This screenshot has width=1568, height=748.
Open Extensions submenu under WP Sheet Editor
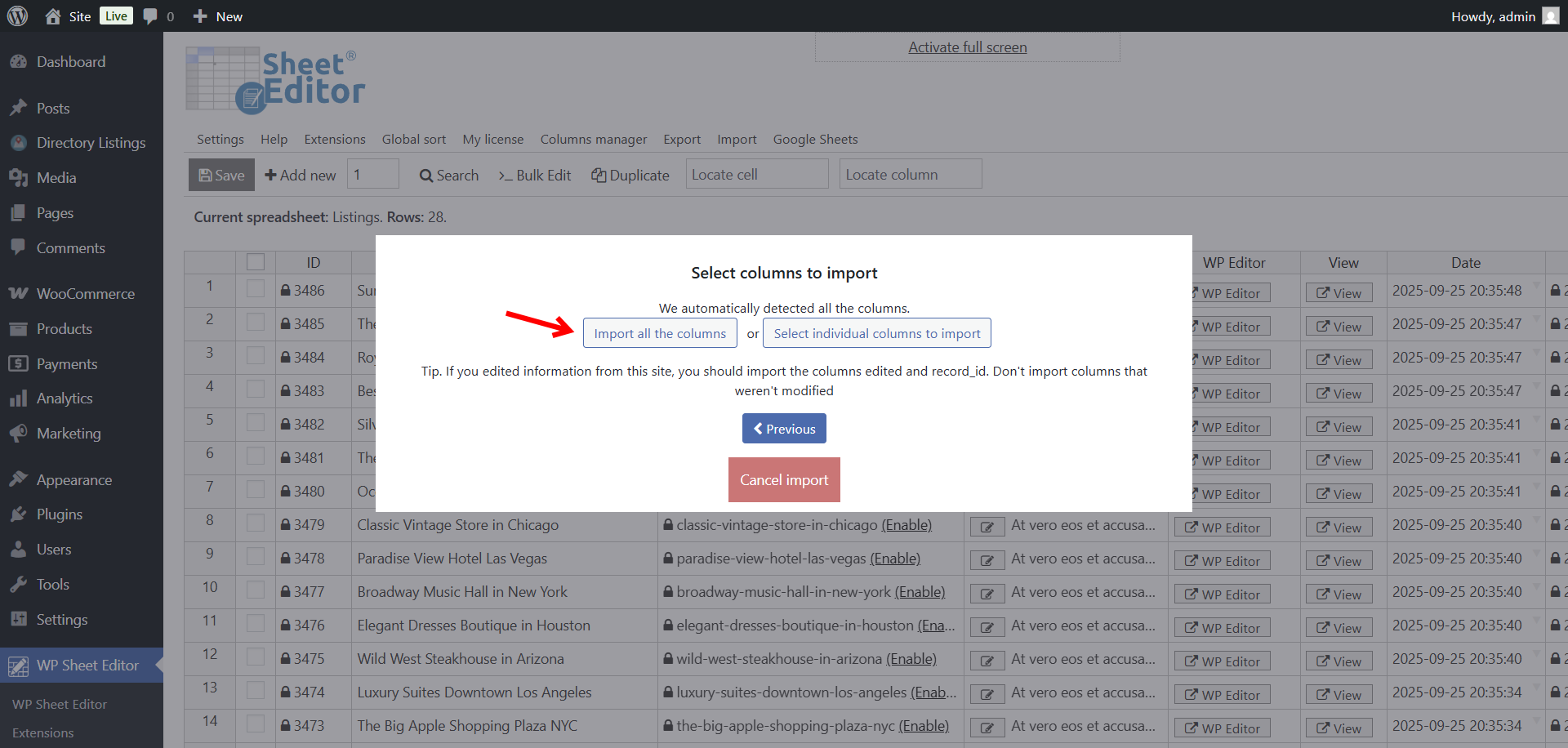pyautogui.click(x=43, y=732)
